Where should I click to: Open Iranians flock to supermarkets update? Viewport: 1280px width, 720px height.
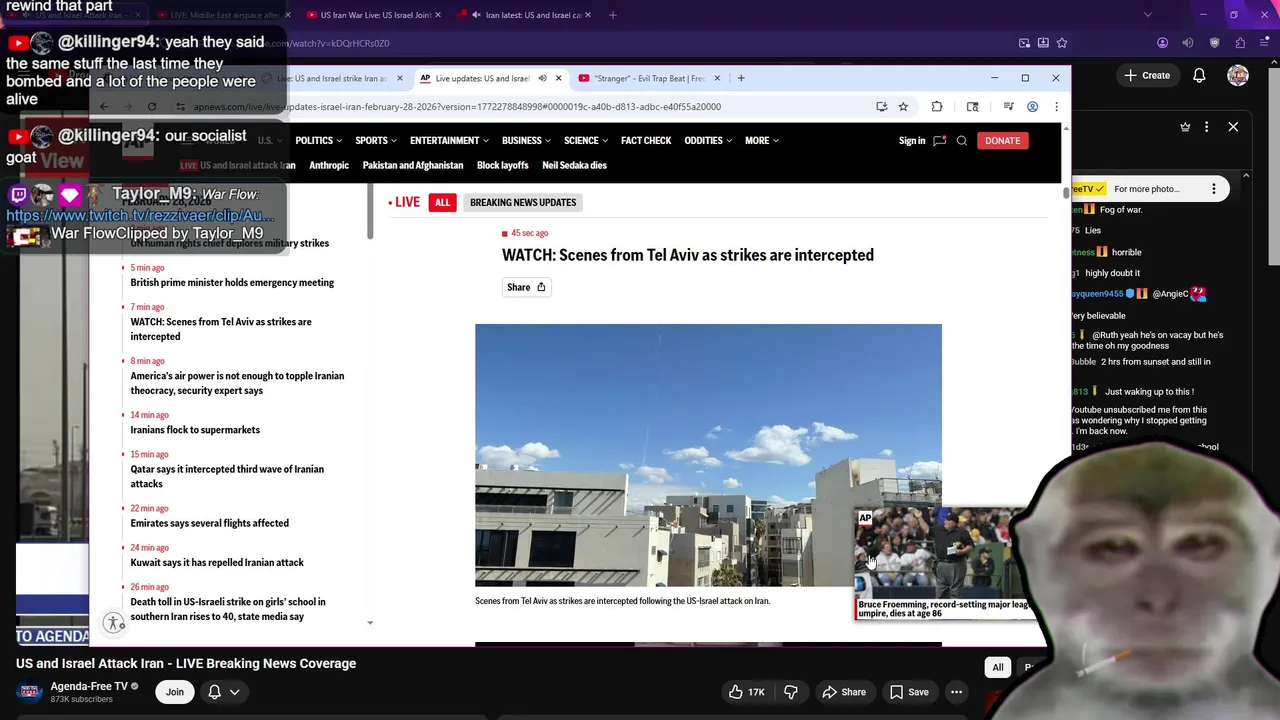195,430
